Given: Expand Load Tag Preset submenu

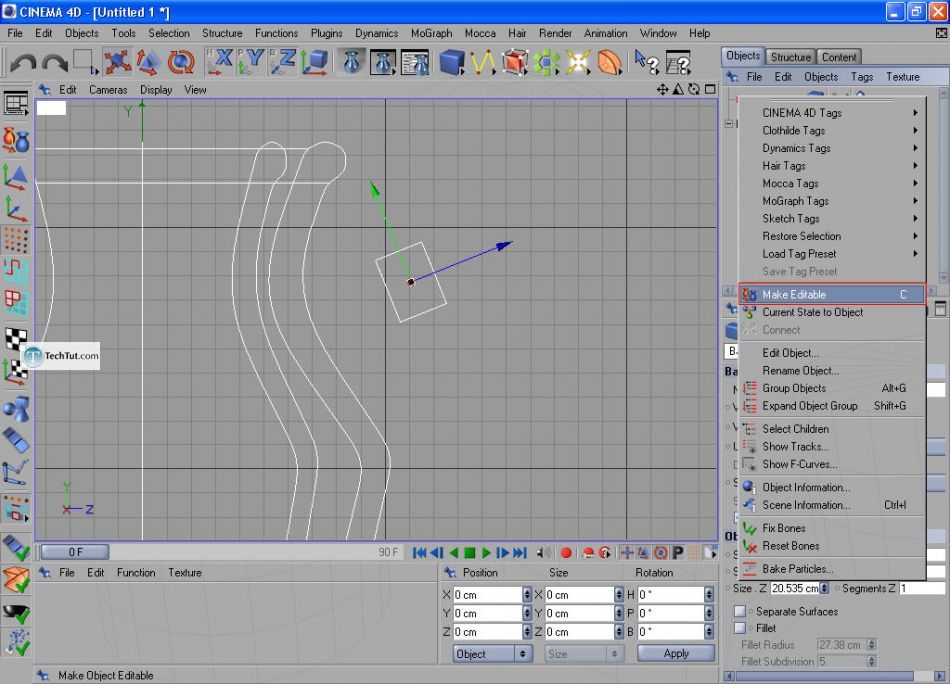Looking at the screenshot, I should coord(832,253).
